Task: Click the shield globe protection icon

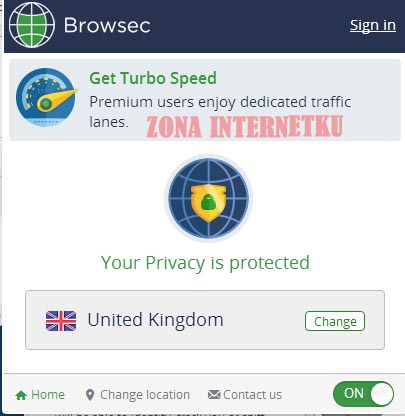Action: 209,198
